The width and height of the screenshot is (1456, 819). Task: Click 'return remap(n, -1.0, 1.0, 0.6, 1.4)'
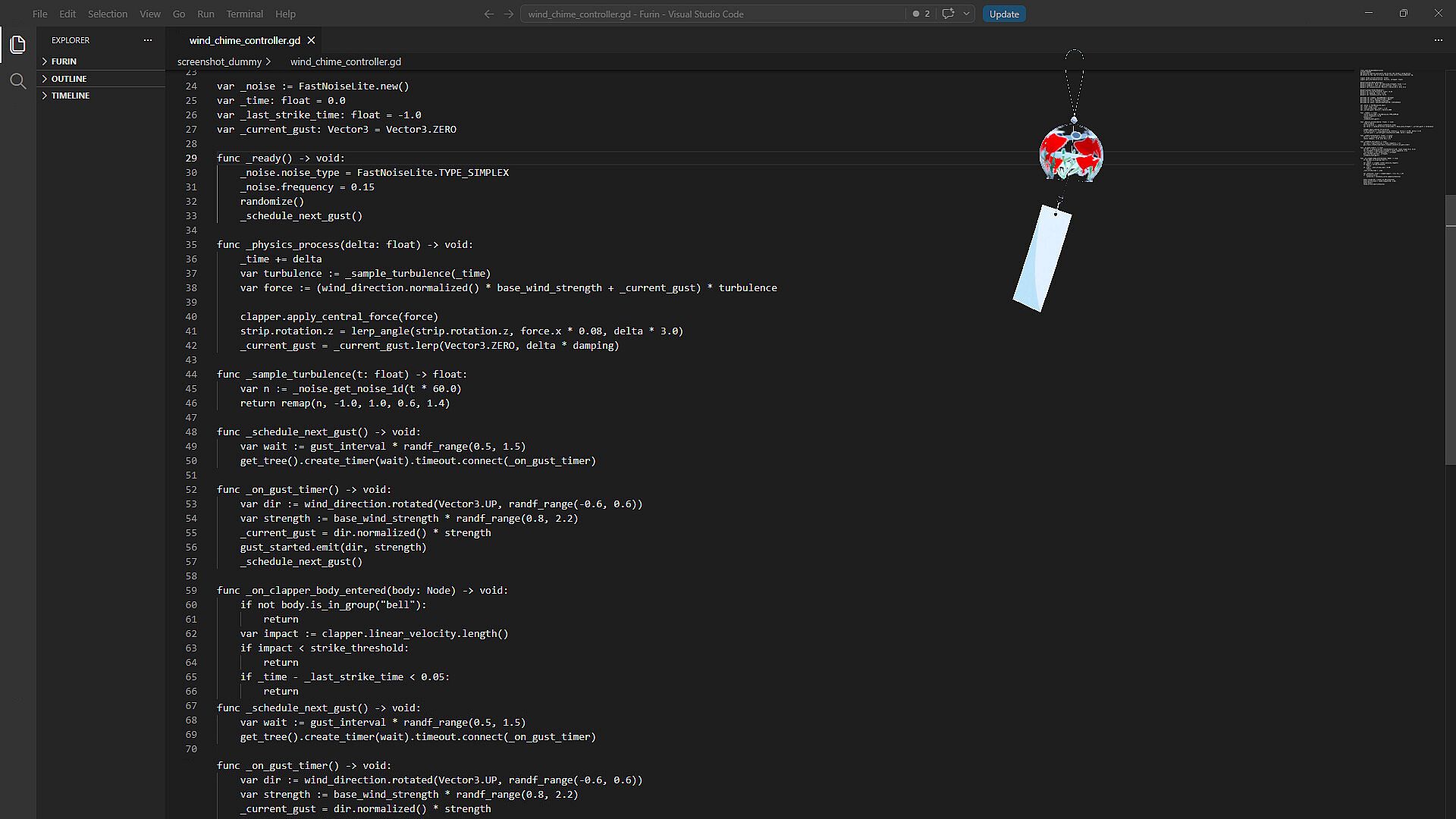point(345,403)
